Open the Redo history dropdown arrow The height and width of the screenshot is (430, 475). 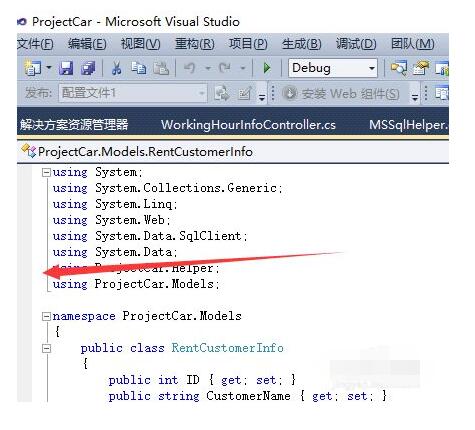pyautogui.click(x=243, y=68)
